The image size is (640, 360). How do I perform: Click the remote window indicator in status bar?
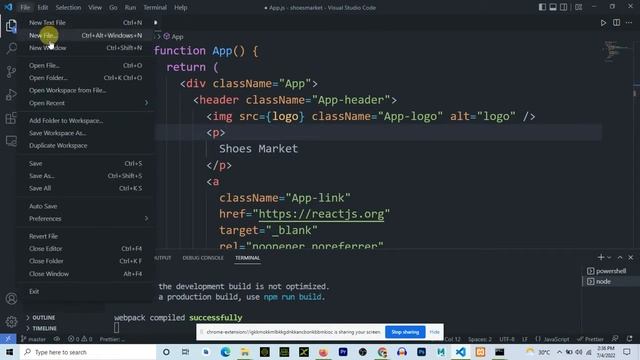[8, 339]
